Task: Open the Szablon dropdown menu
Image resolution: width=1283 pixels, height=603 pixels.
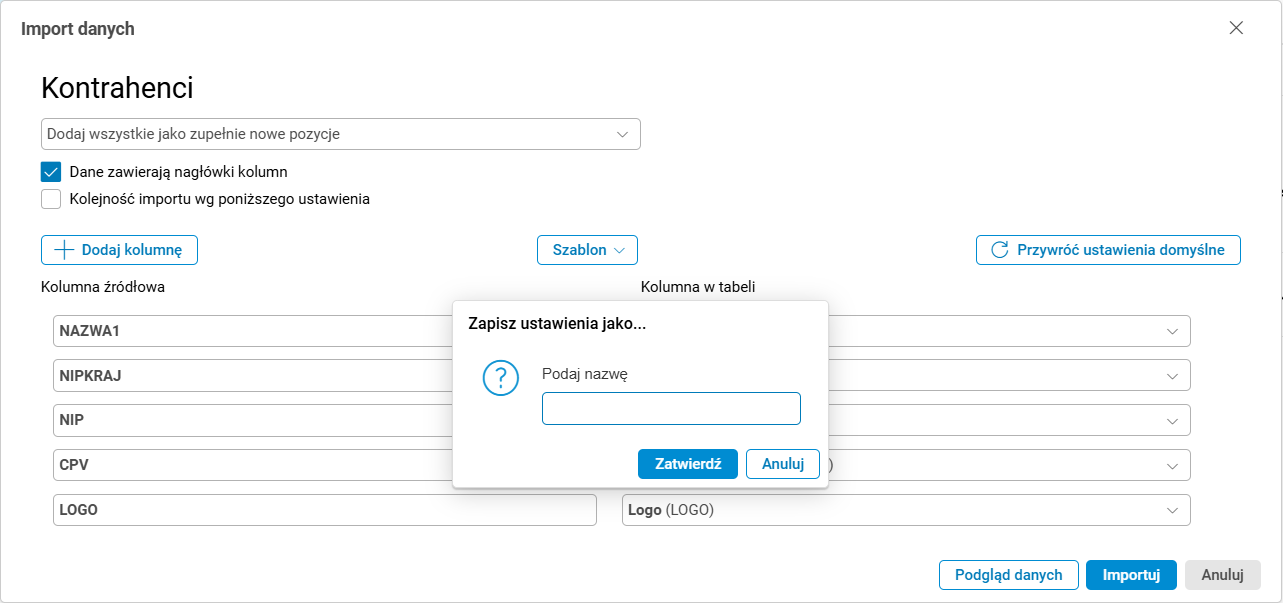Action: pos(587,250)
